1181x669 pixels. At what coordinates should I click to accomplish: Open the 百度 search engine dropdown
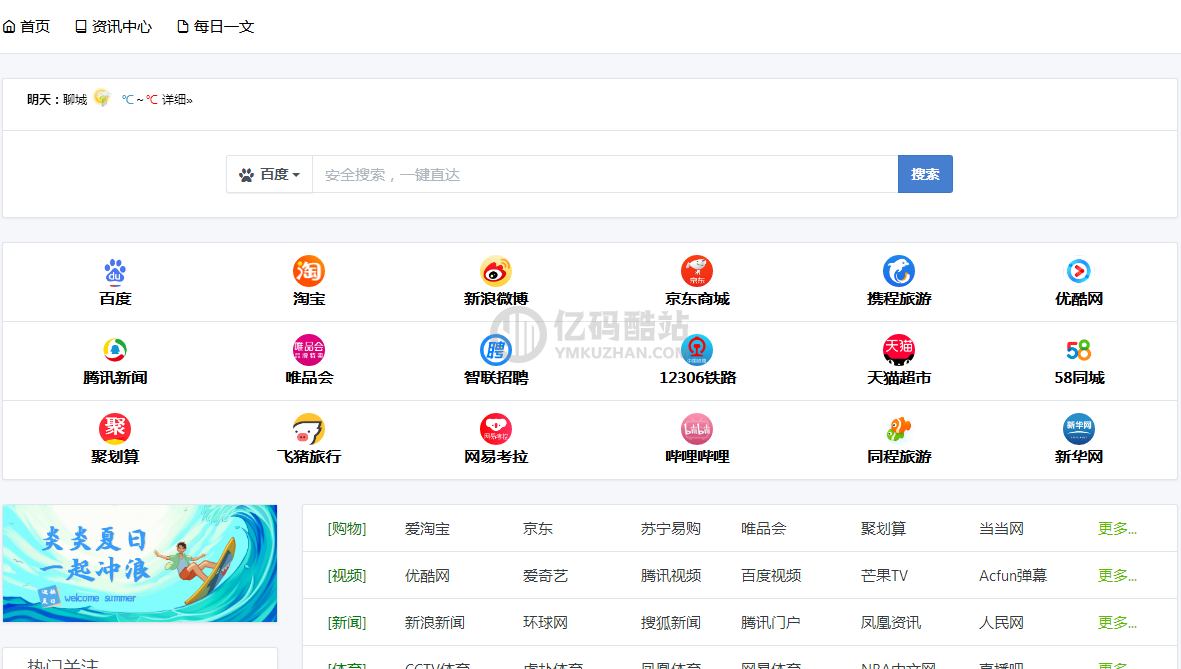pos(270,175)
